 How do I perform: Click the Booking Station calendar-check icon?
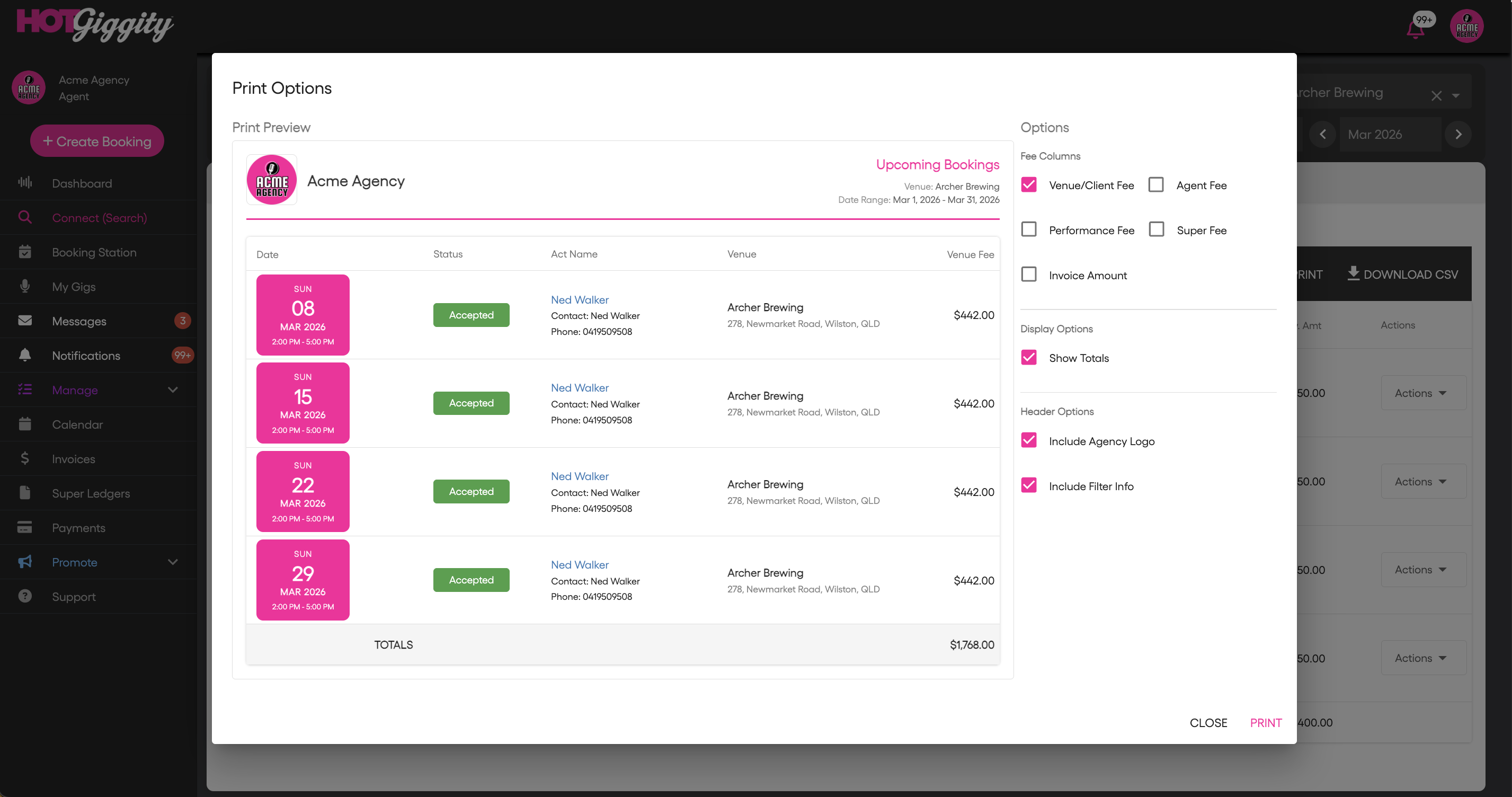click(x=25, y=252)
